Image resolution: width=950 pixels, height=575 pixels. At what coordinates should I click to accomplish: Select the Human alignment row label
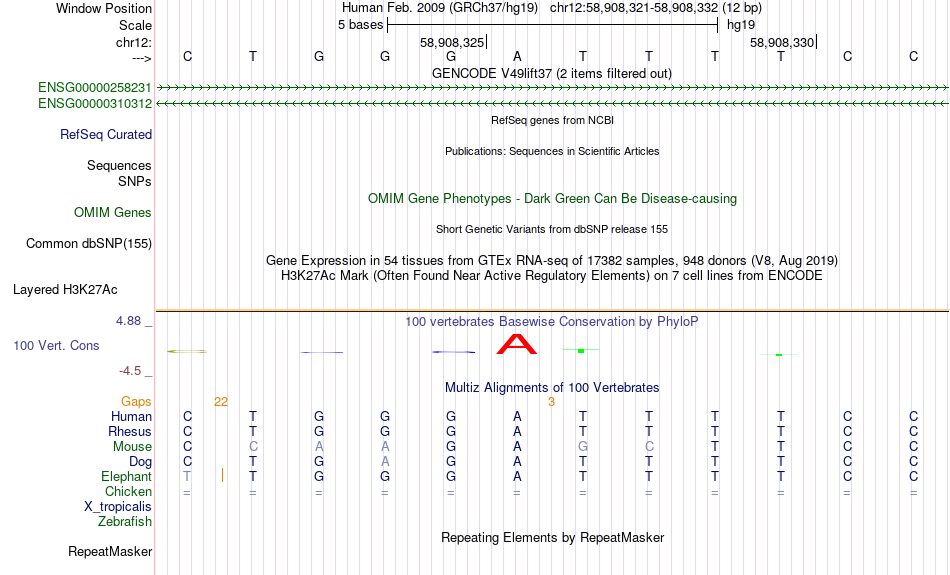(x=131, y=416)
